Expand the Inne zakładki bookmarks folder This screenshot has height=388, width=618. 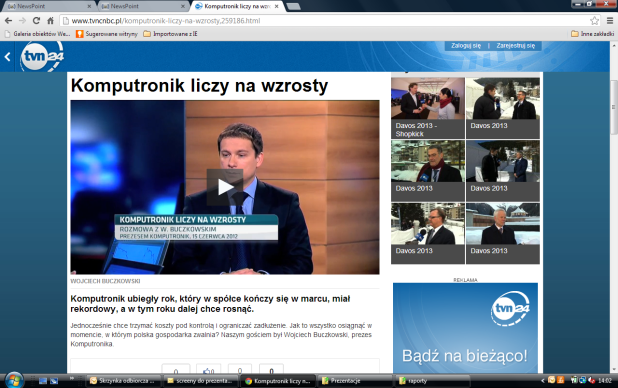[592, 34]
